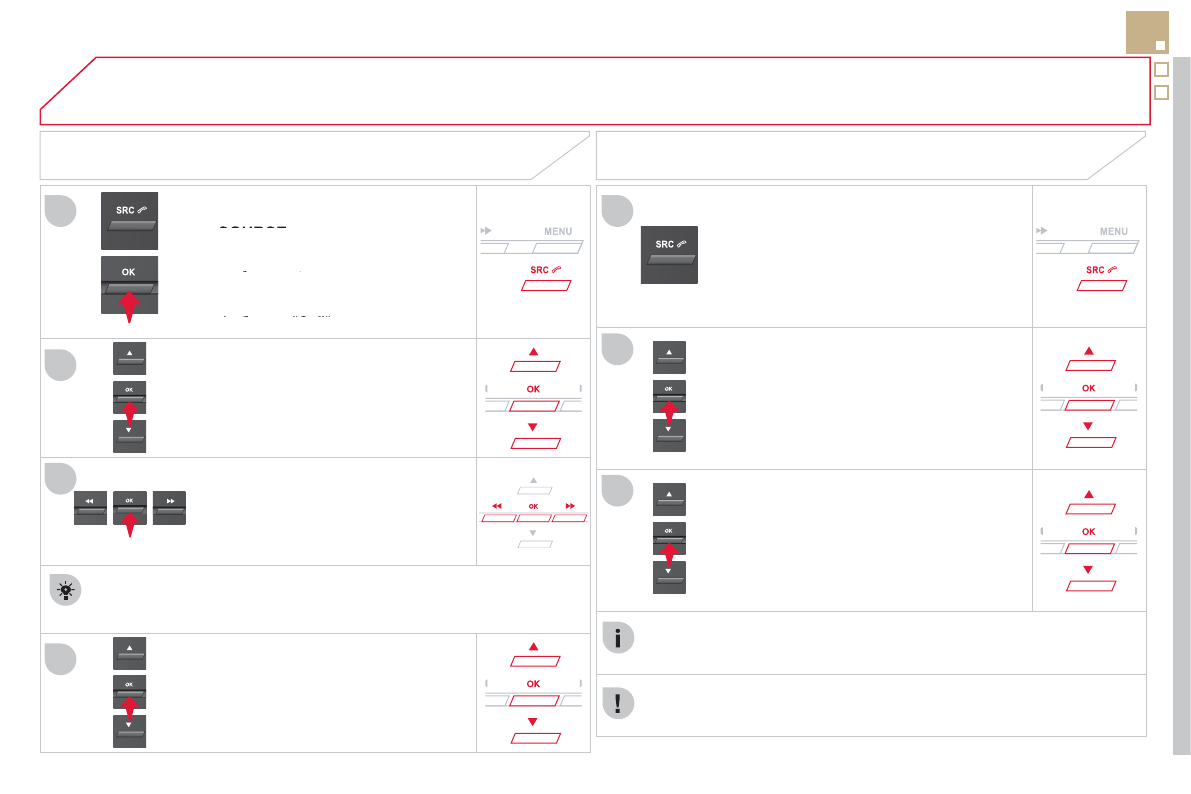Click the MENU label in the right panel diagram
This screenshot has width=1191, height=794.
(x=1113, y=232)
